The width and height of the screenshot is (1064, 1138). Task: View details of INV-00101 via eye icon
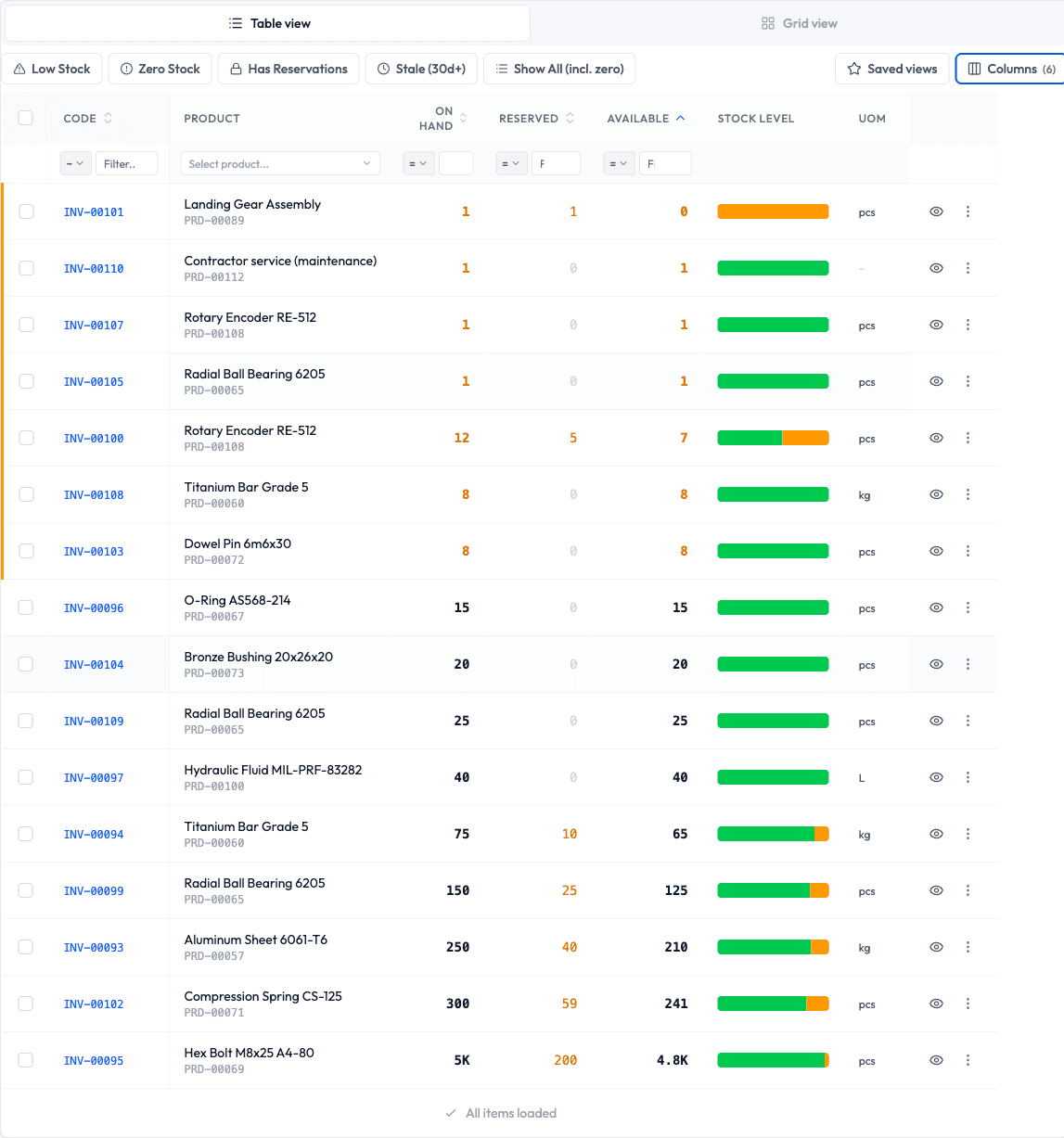point(936,211)
